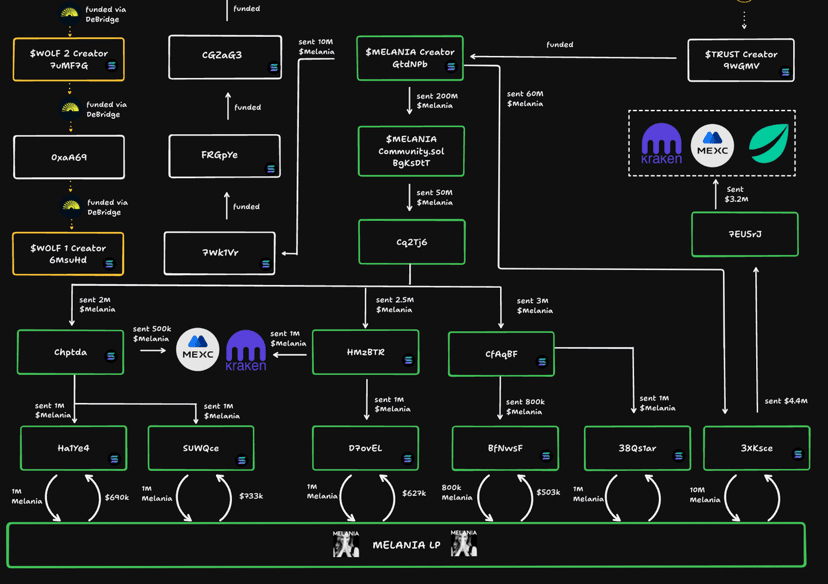Click the deBridge icon above the $WOLF 2 Creator node
This screenshot has height=584, width=828.
point(69,13)
